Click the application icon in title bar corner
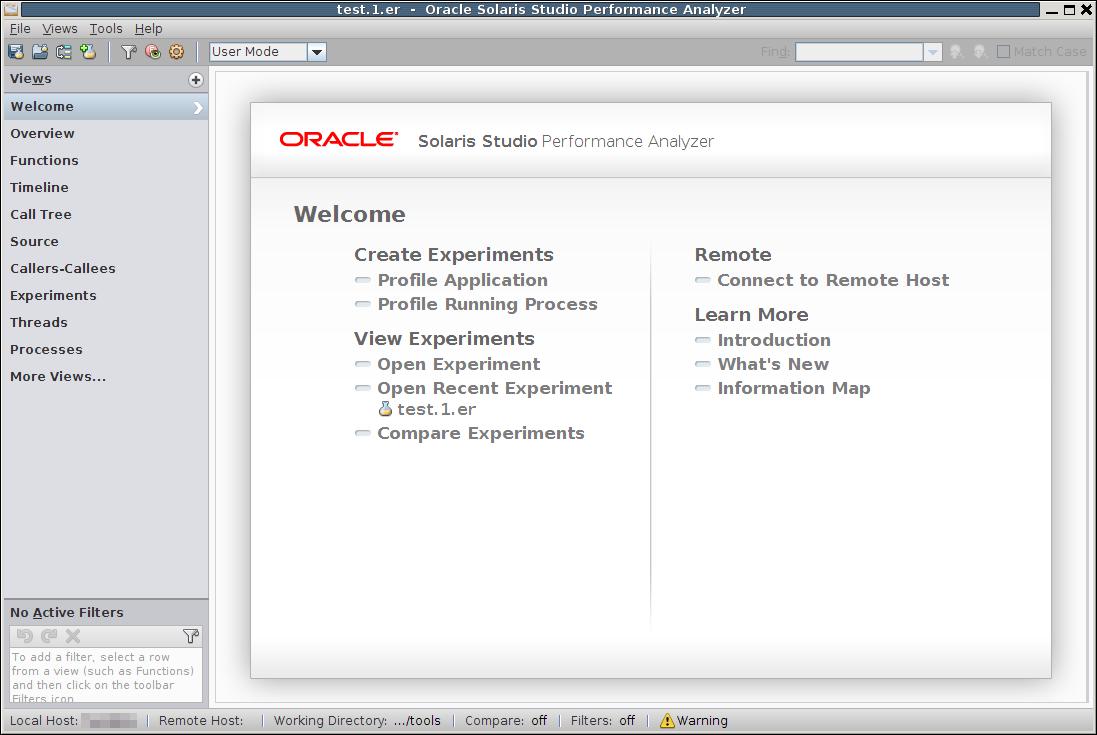 pyautogui.click(x=10, y=9)
